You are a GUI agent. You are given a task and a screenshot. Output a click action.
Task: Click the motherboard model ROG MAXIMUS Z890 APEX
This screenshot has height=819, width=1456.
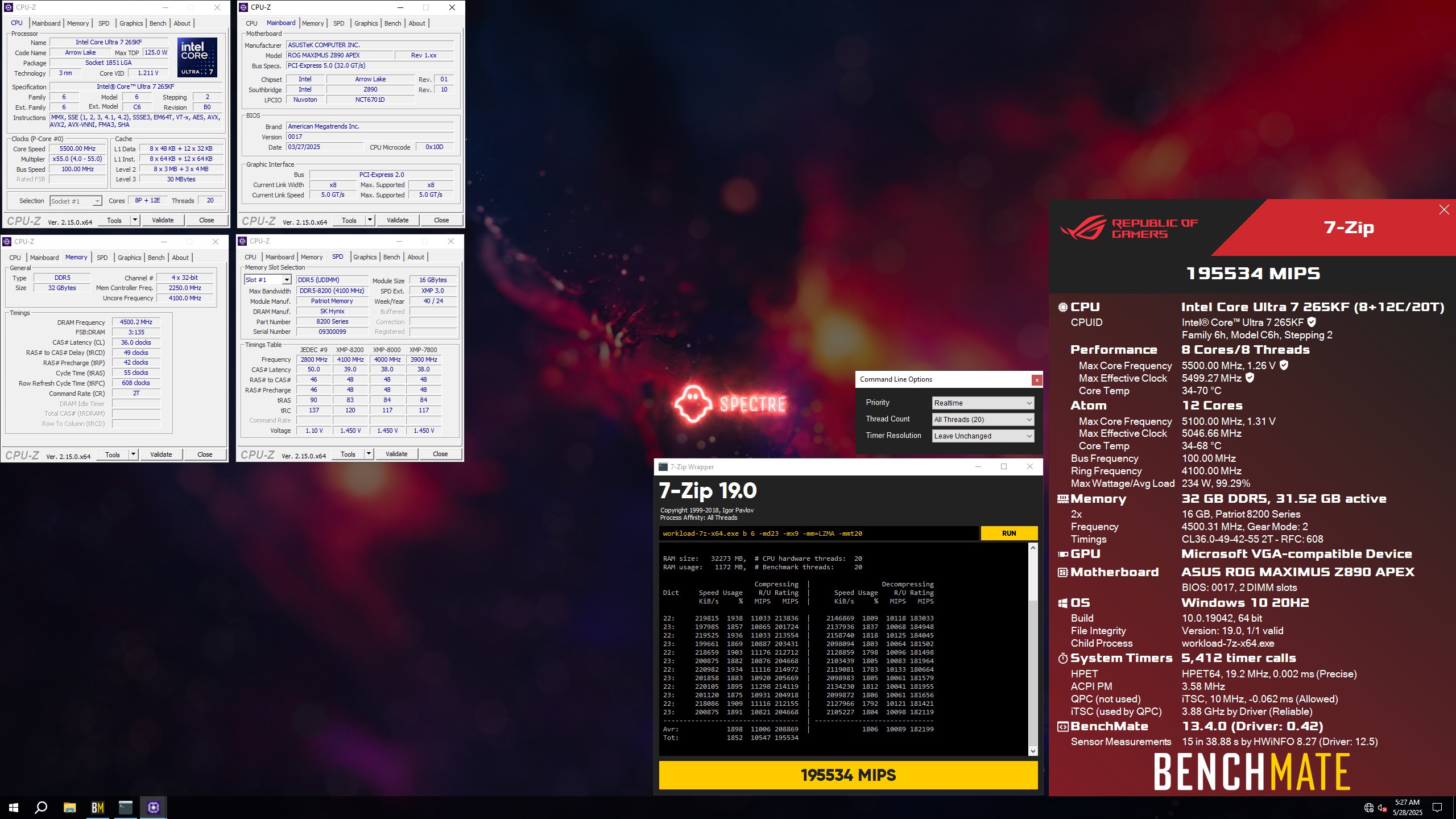340,55
